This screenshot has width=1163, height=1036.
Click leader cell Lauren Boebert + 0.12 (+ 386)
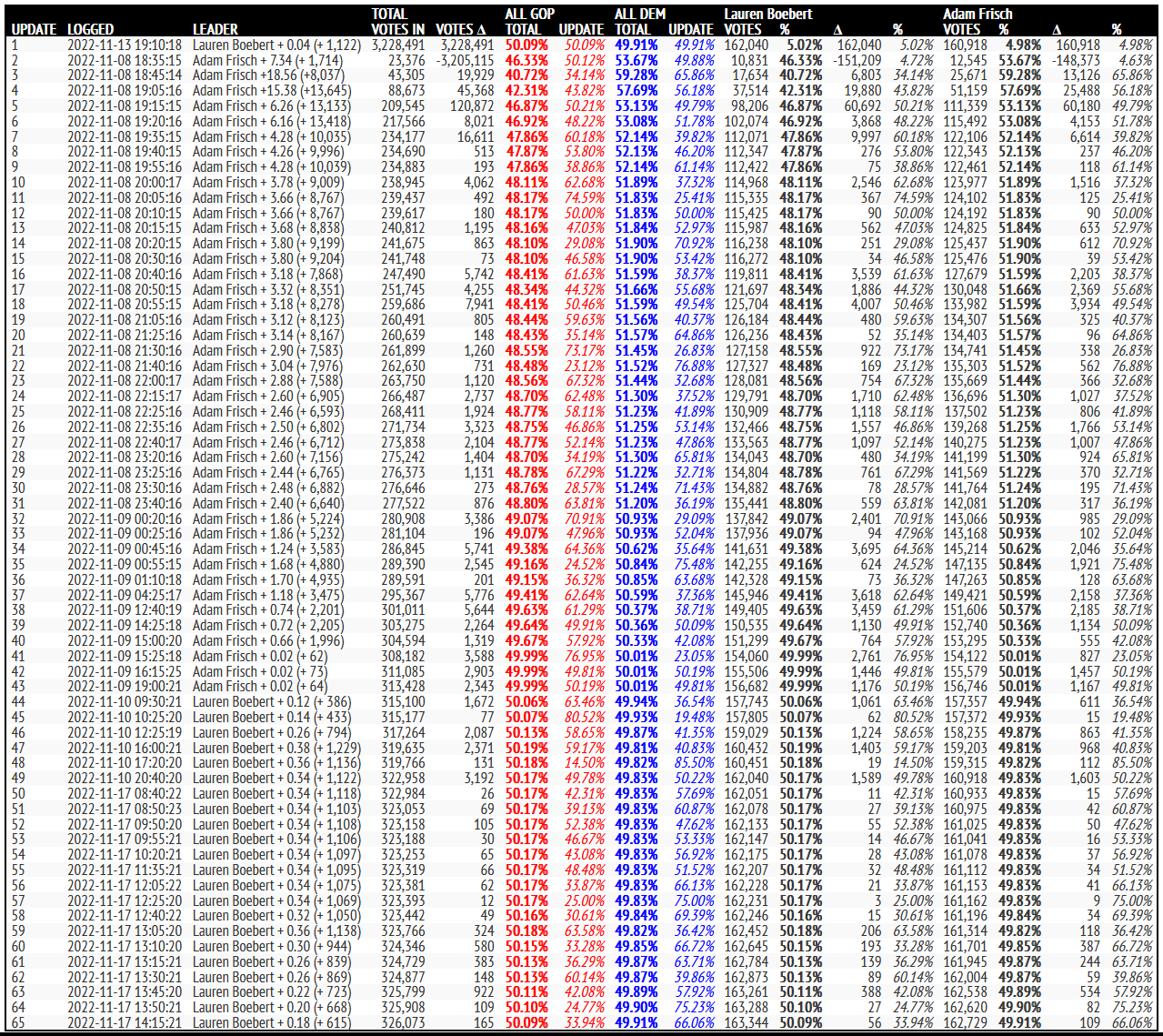coord(272,701)
